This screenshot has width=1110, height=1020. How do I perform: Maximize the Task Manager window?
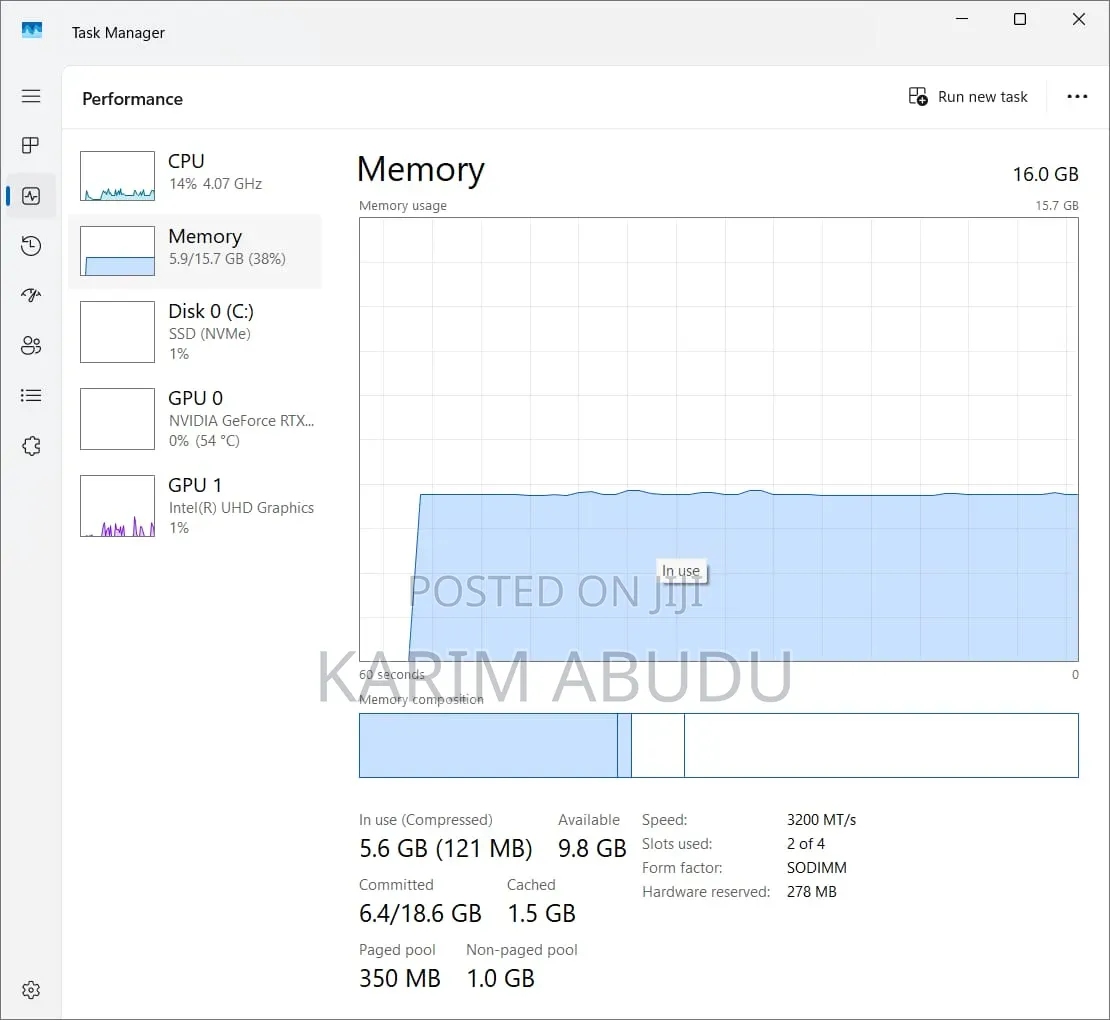1019,19
